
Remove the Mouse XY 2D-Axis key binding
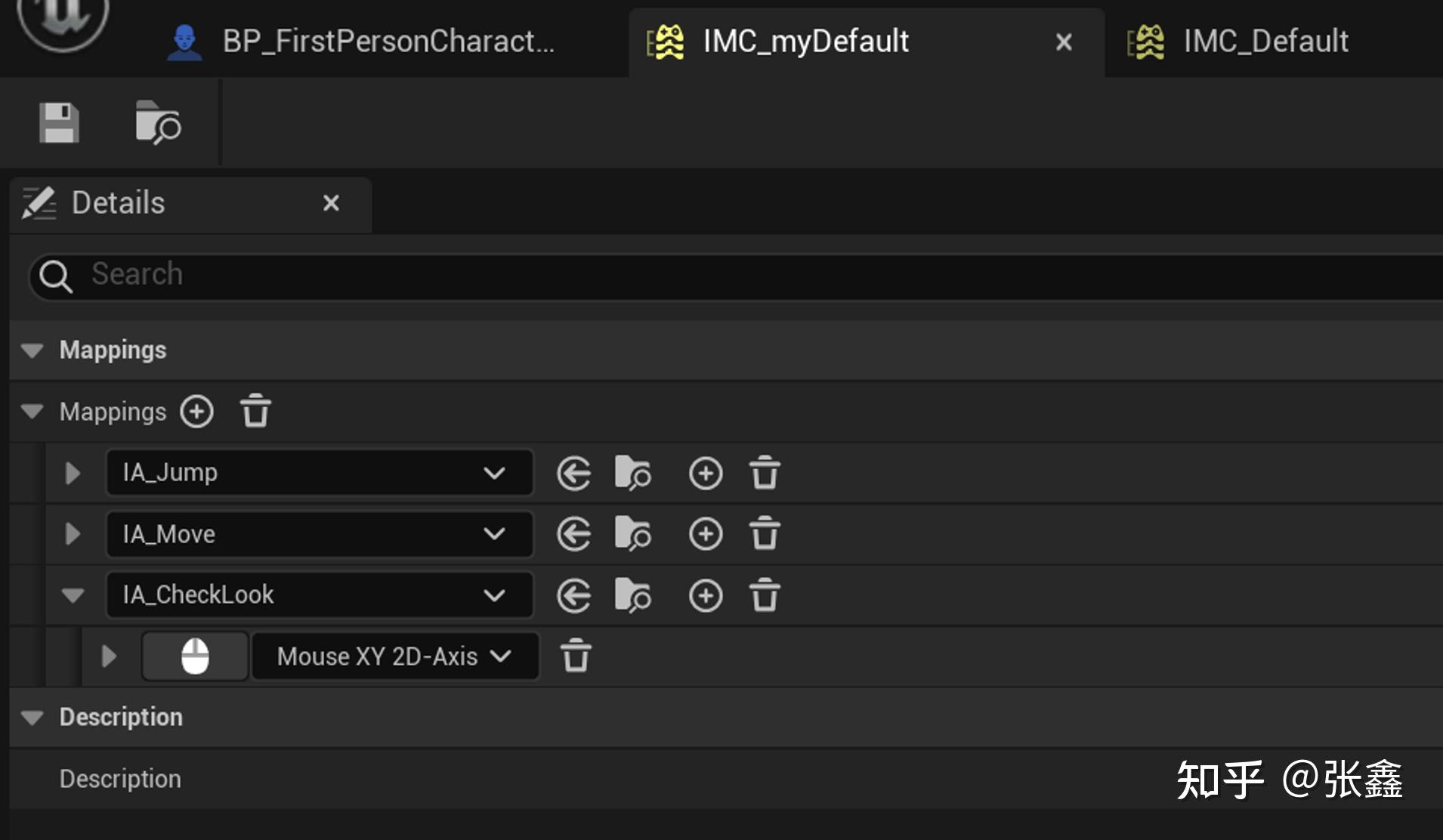(x=576, y=656)
